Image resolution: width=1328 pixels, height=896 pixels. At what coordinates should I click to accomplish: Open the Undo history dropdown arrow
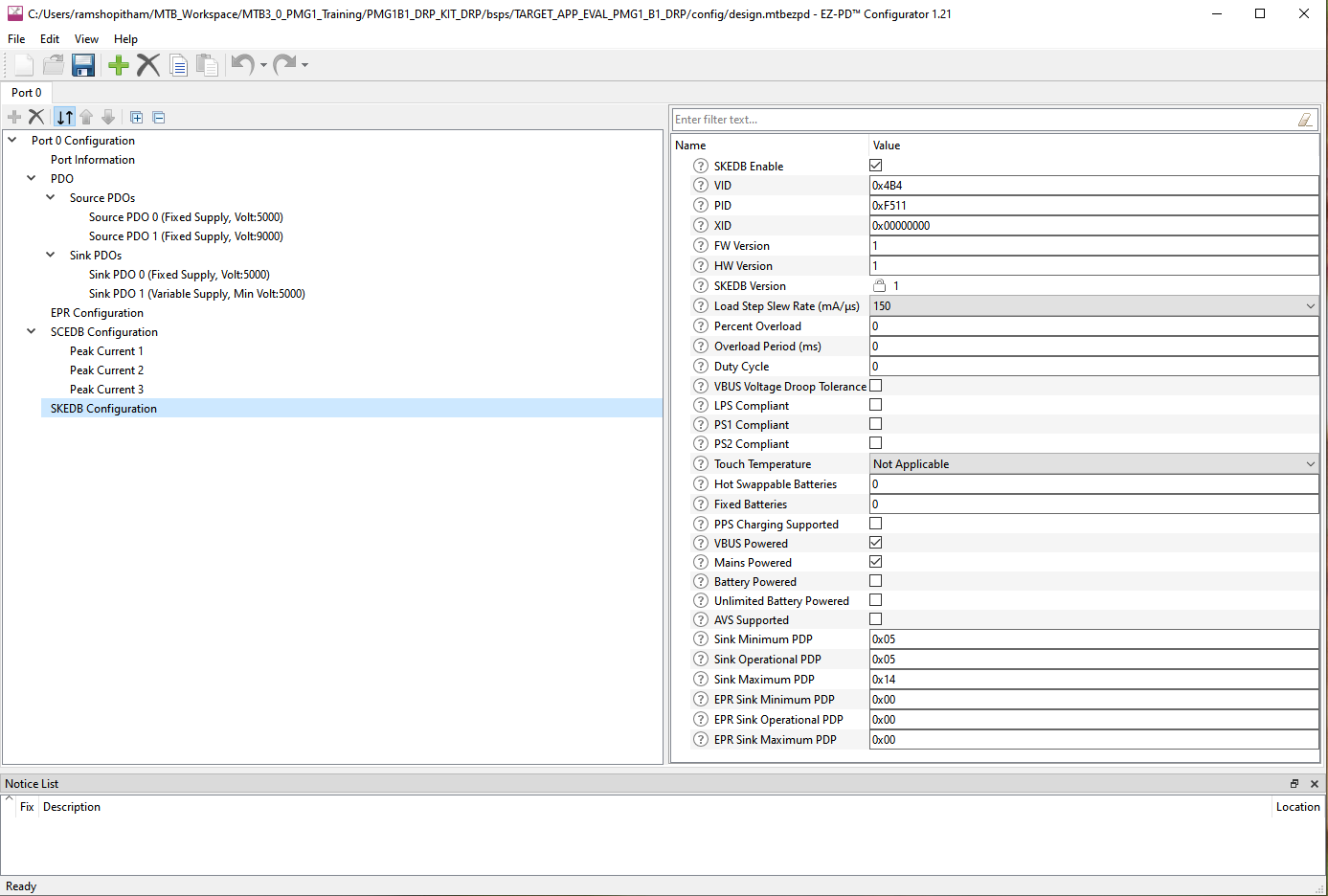click(x=263, y=65)
